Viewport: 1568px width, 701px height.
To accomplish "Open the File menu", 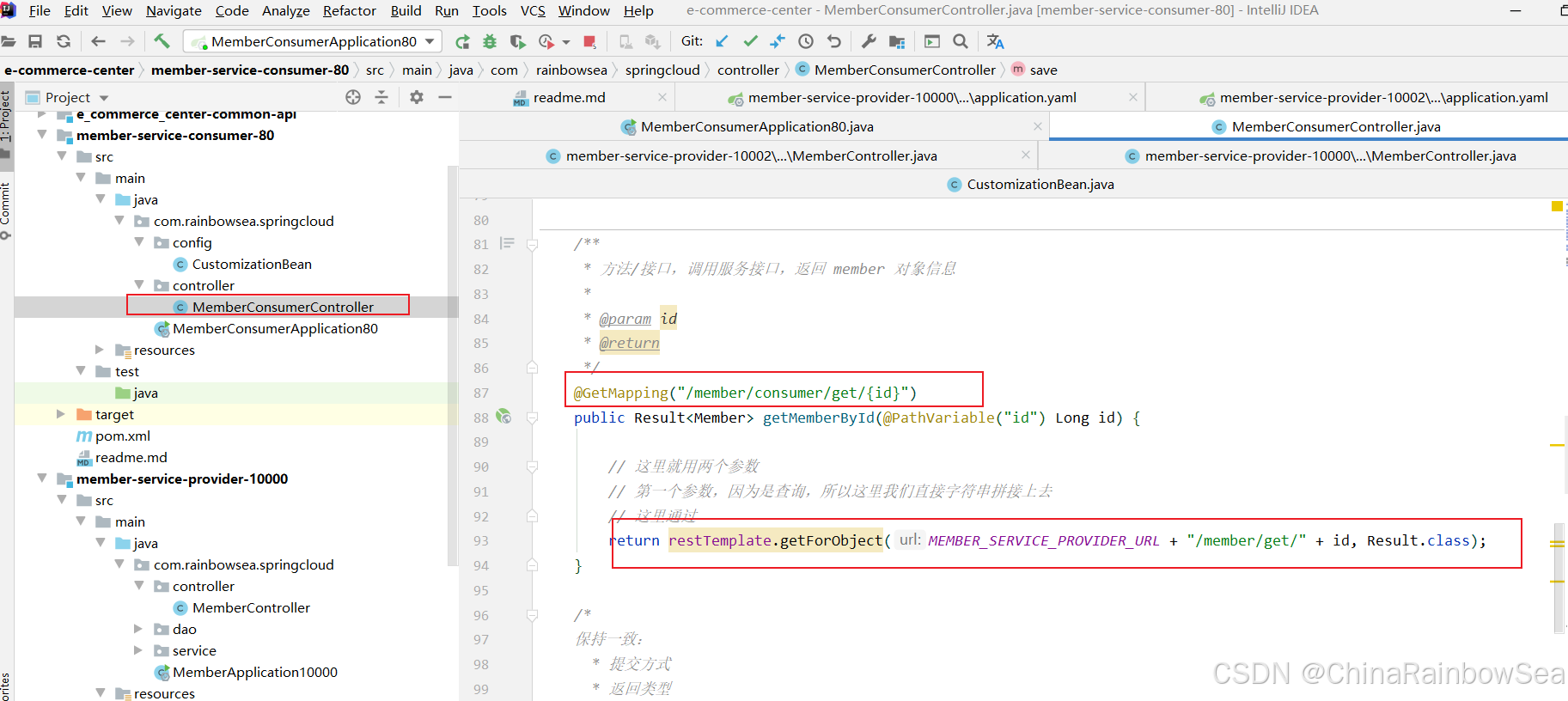I will [x=40, y=10].
